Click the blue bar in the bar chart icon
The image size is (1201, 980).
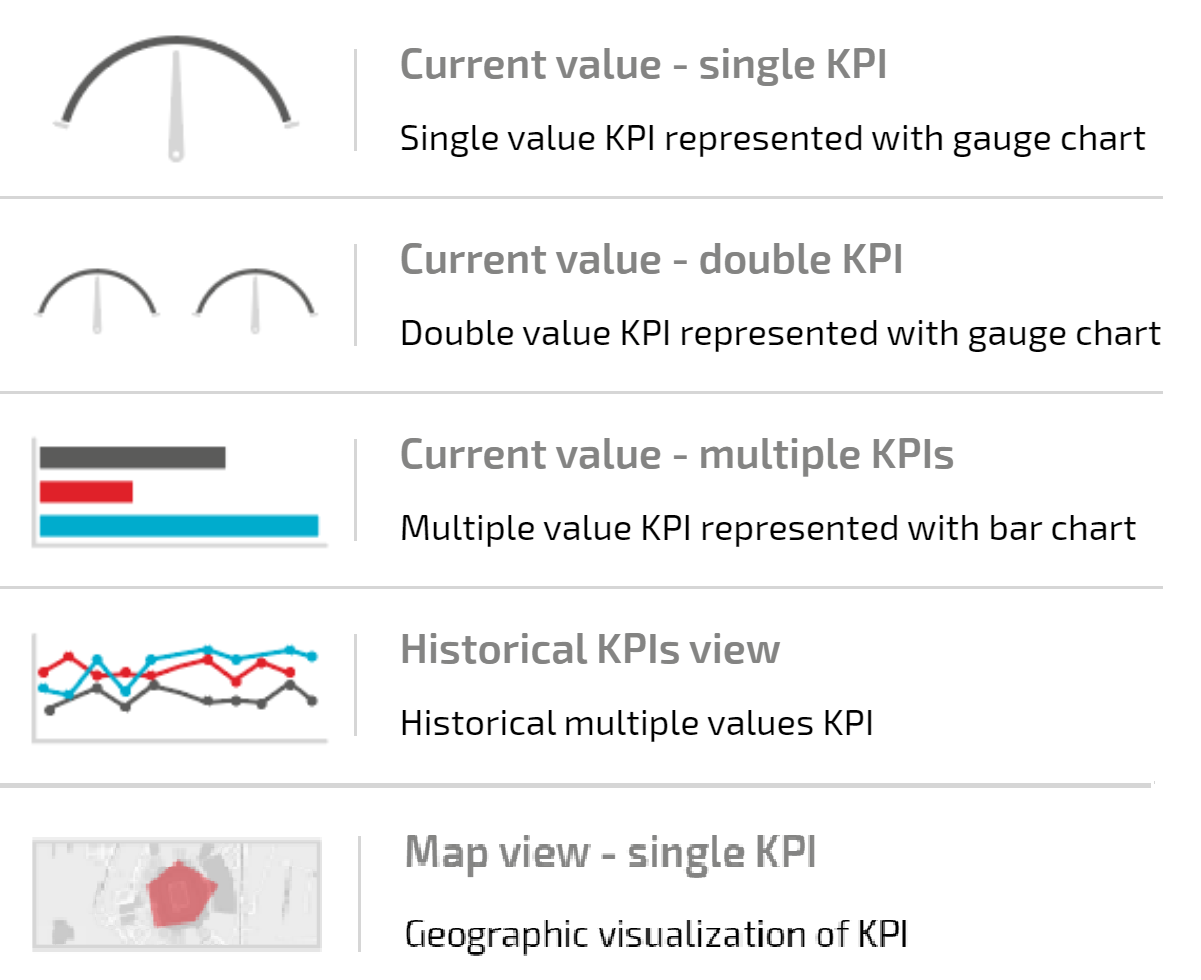click(x=179, y=525)
